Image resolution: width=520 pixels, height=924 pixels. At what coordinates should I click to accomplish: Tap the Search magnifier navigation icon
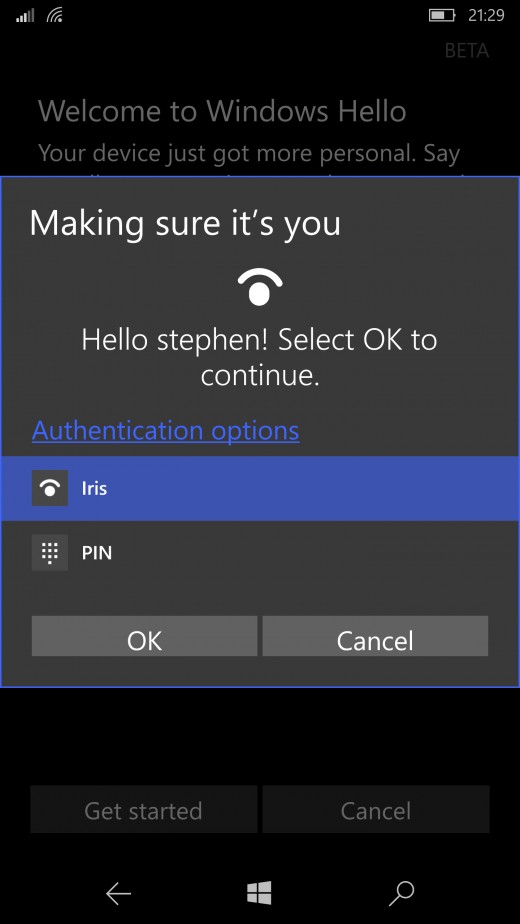click(401, 894)
